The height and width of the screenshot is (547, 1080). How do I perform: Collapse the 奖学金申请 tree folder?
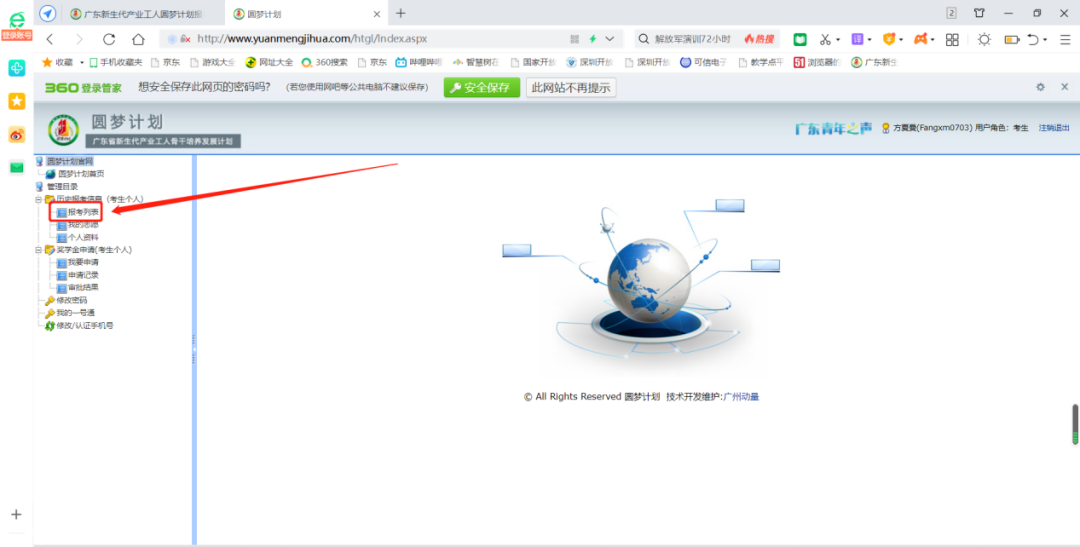(x=38, y=250)
